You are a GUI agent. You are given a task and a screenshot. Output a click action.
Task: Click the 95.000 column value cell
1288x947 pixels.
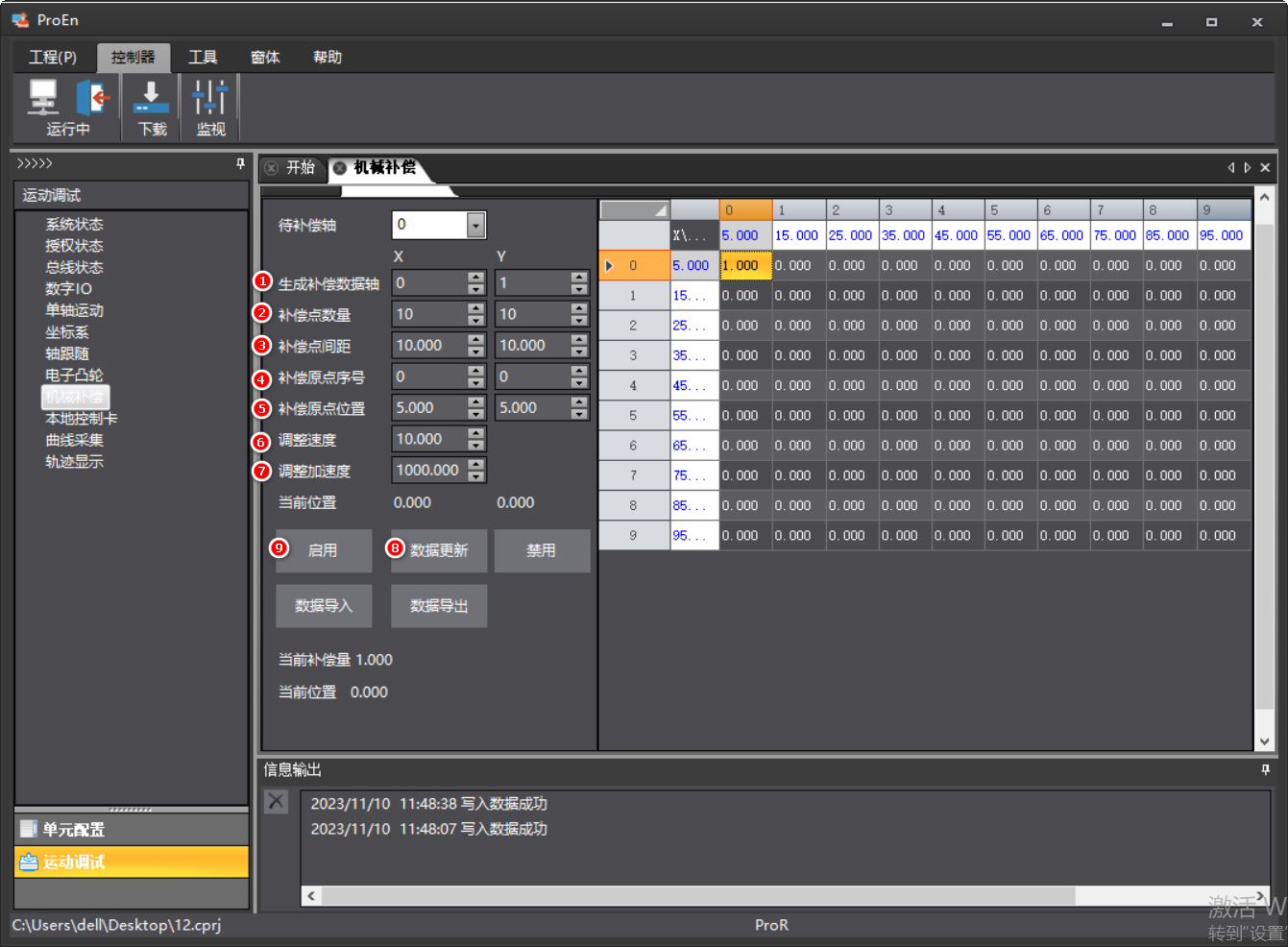coord(1223,235)
